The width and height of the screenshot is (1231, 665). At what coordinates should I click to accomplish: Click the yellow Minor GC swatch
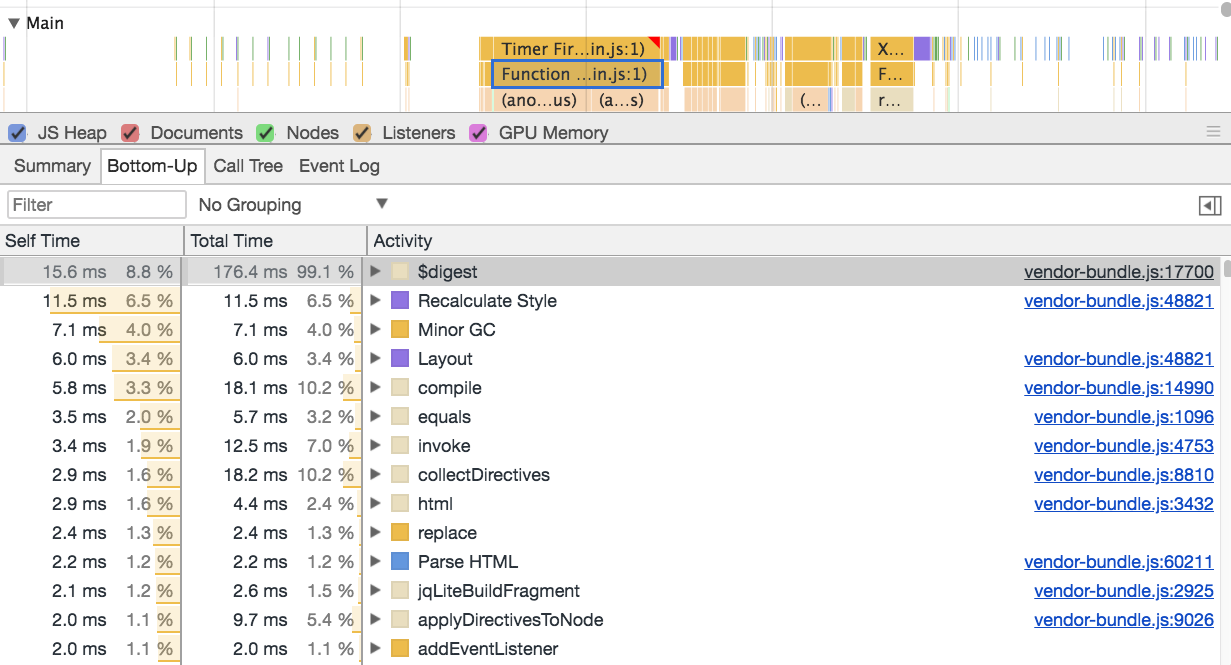tap(400, 330)
